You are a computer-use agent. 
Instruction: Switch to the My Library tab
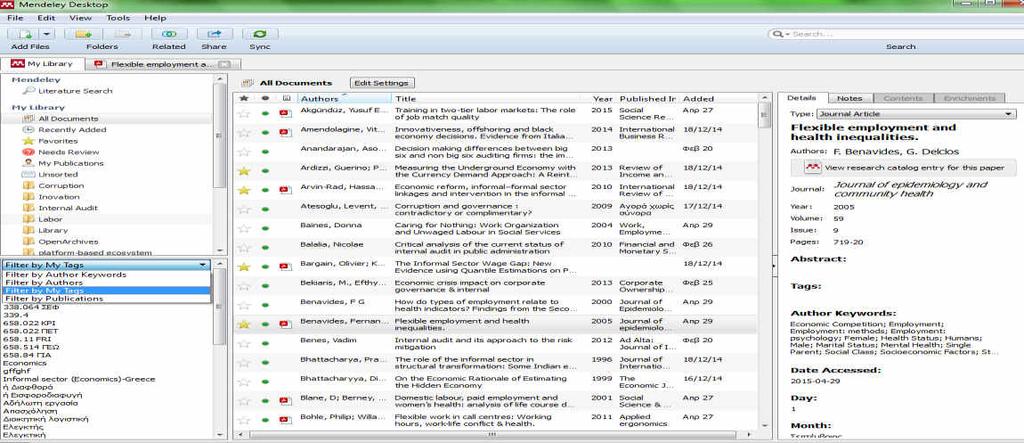point(42,64)
